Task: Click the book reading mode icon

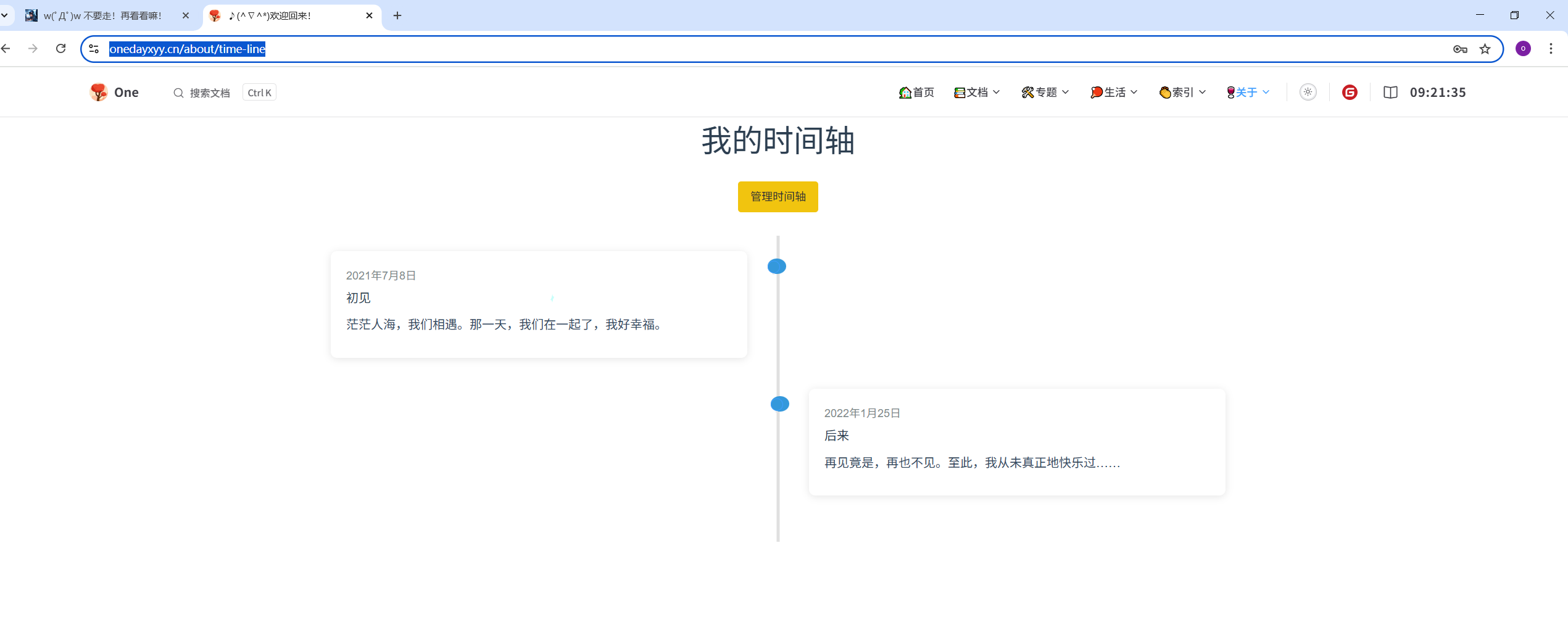Action: click(1390, 93)
